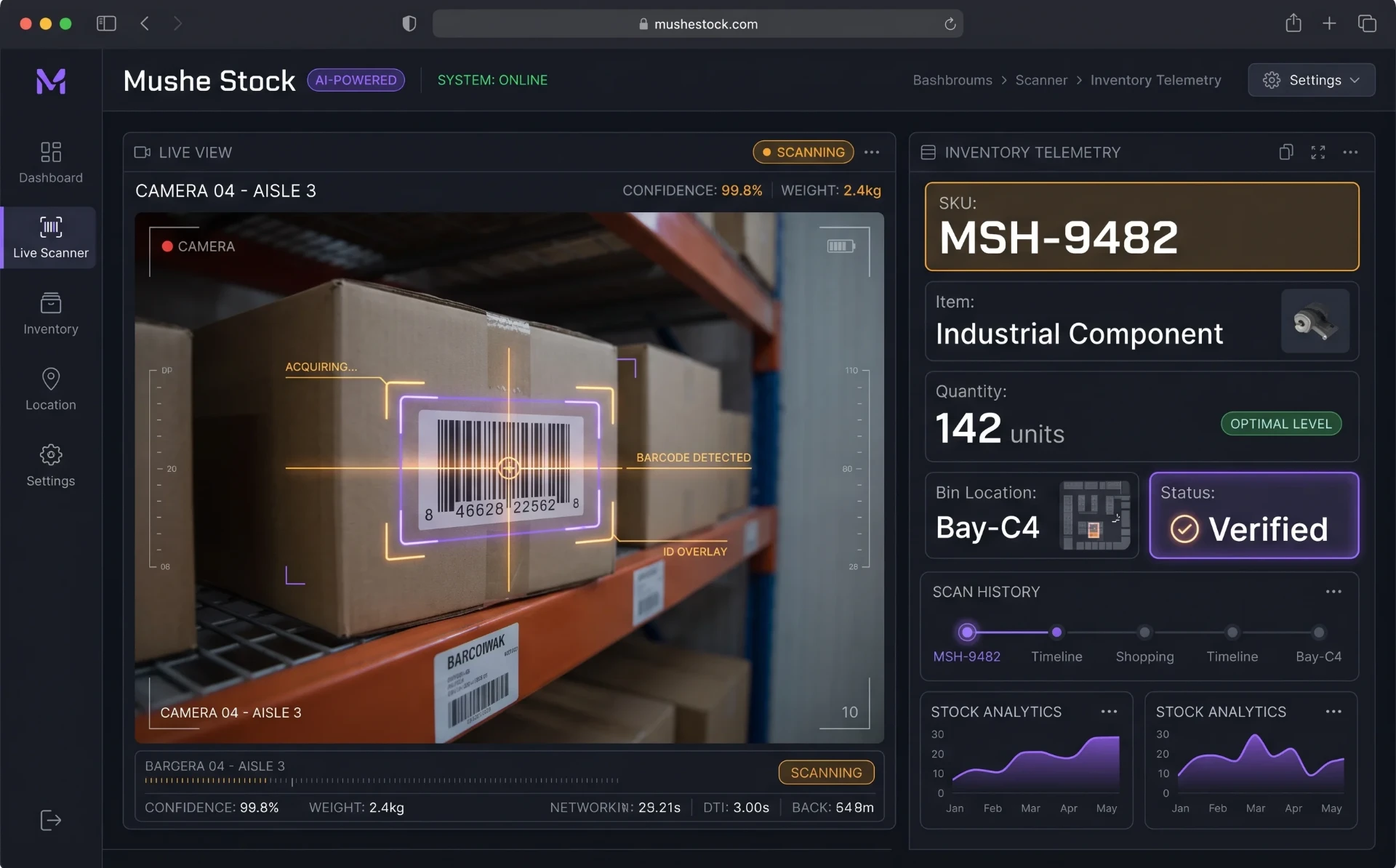
Task: Click the right Stock Analytics chart
Action: 1261,763
